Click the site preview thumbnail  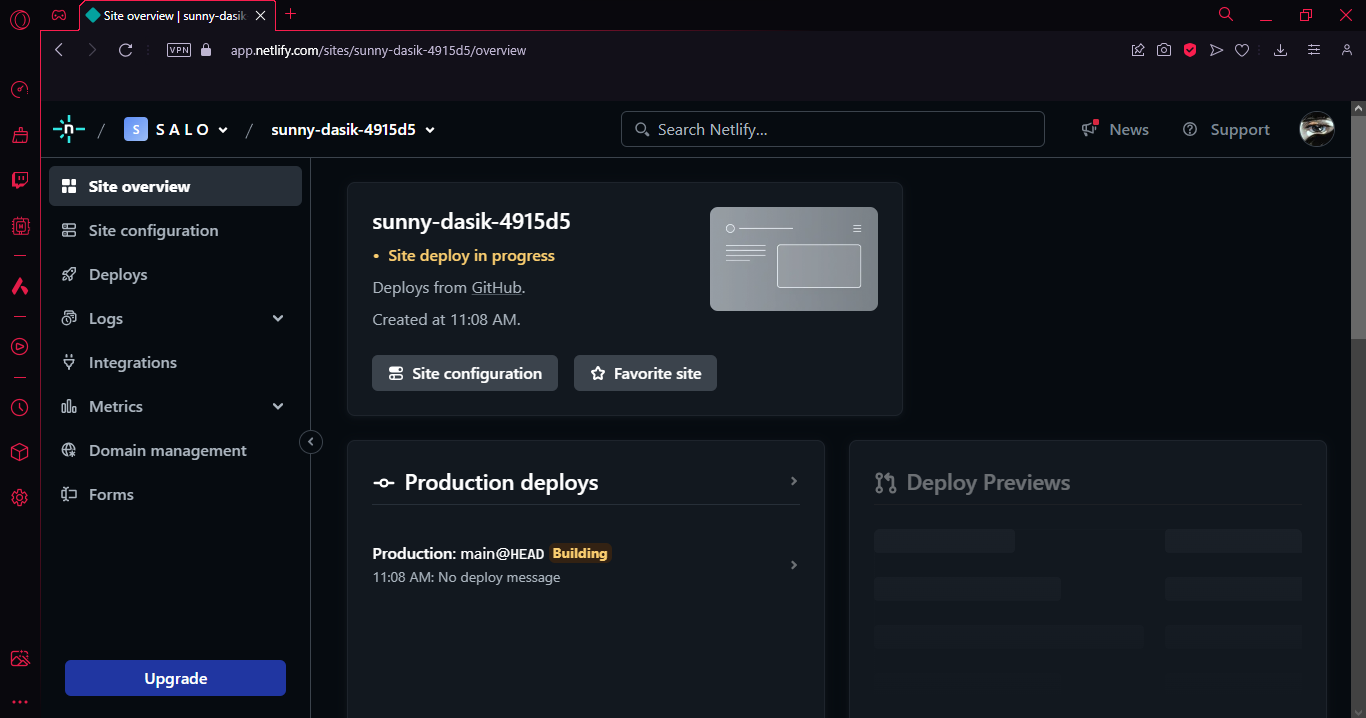coord(794,259)
